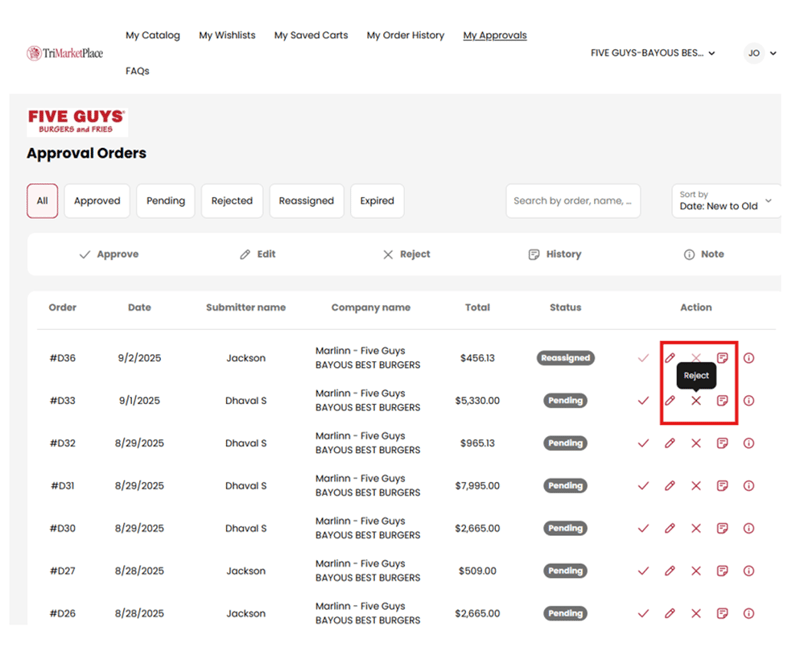Open history icon for order #D31
This screenshot has width=800, height=647.
tap(722, 486)
